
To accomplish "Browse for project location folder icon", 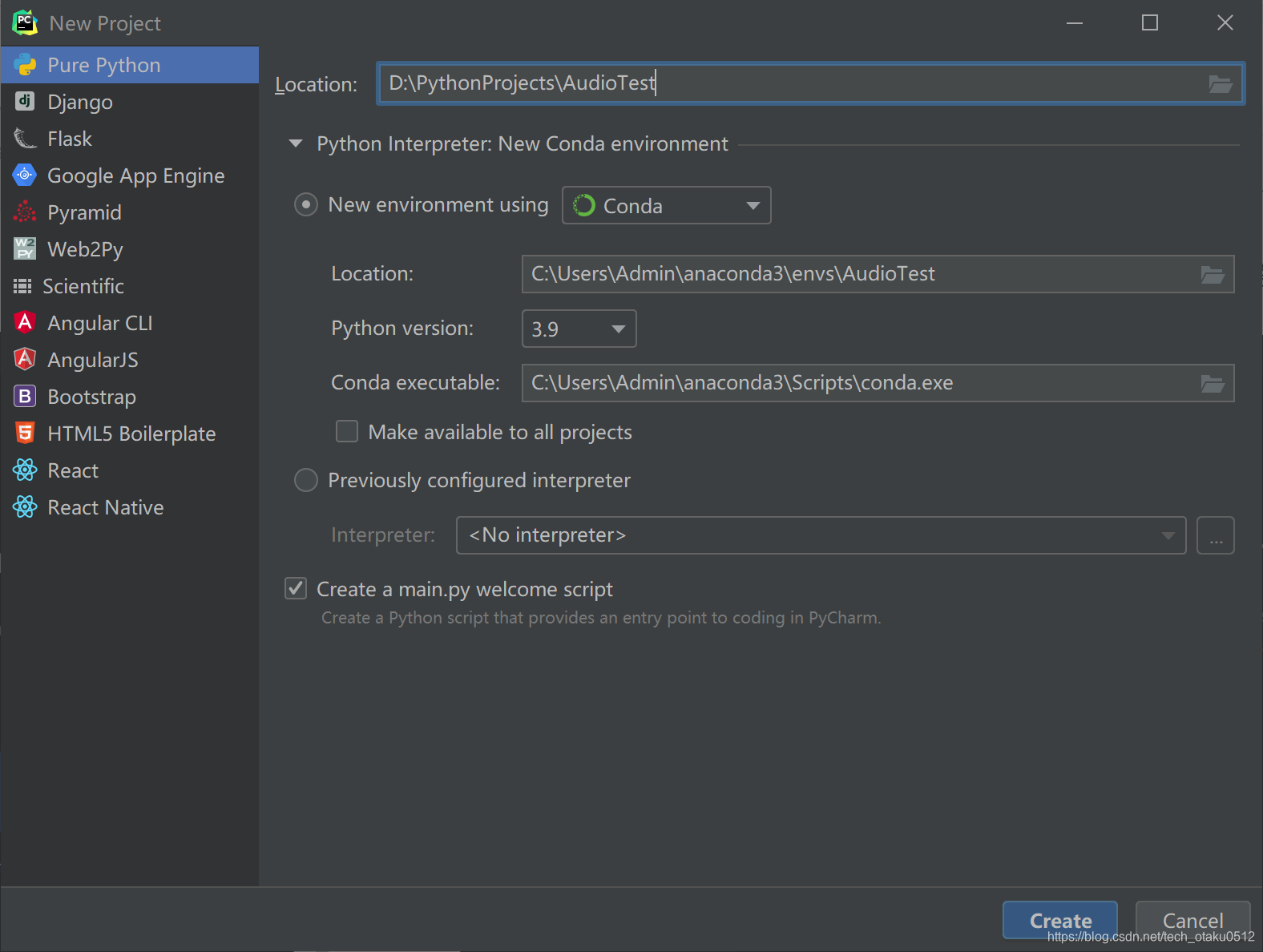I will (x=1221, y=84).
